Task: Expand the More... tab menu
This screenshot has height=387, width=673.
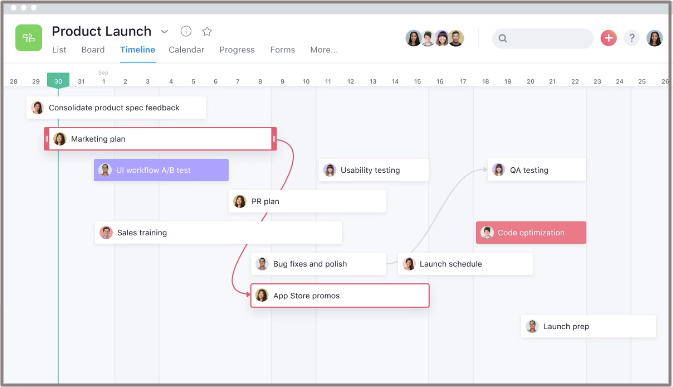Action: (x=324, y=50)
